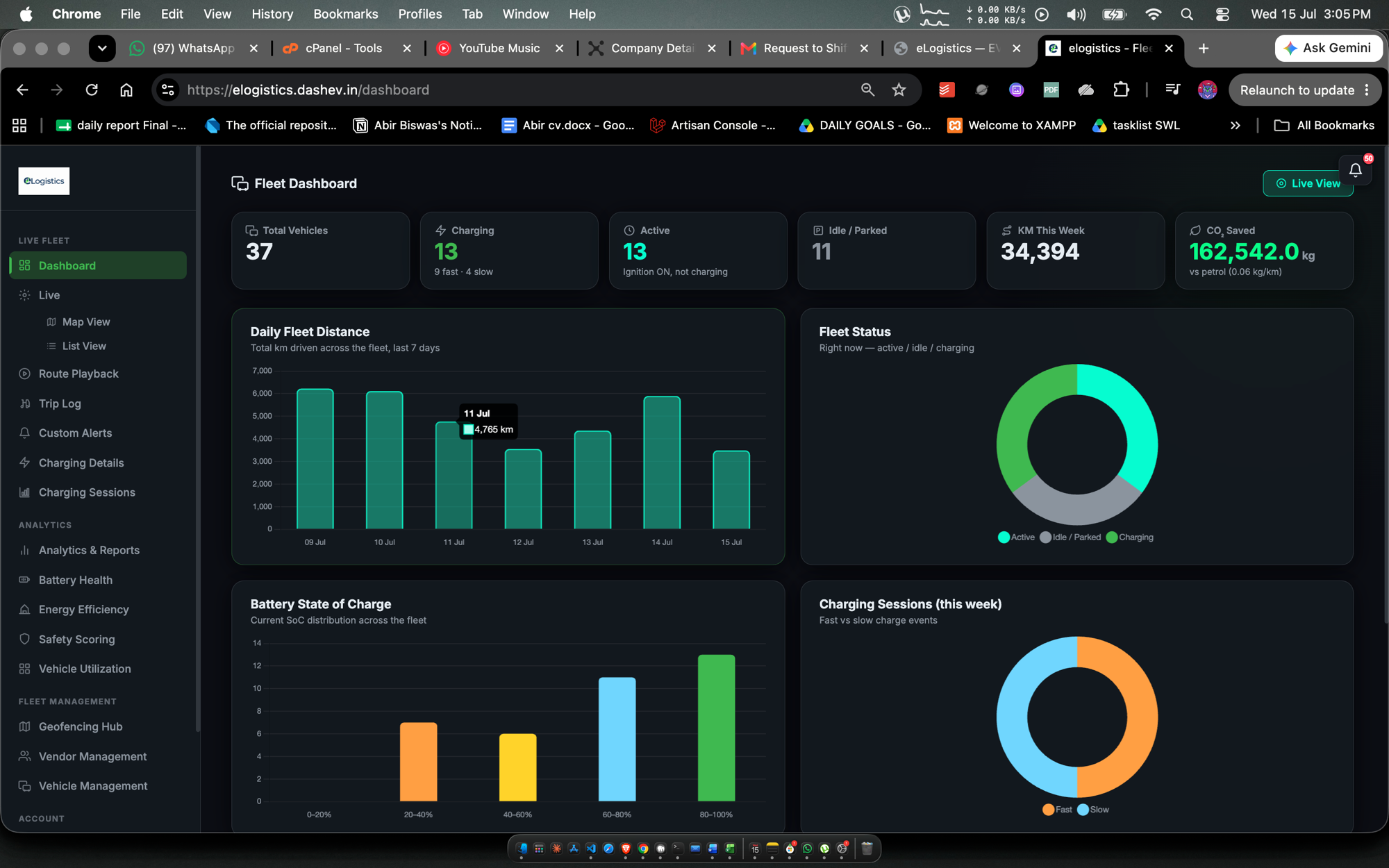Screen dimensions: 1389x868
Task: Switch to Request to Shif Gmail tab
Action: click(x=804, y=48)
